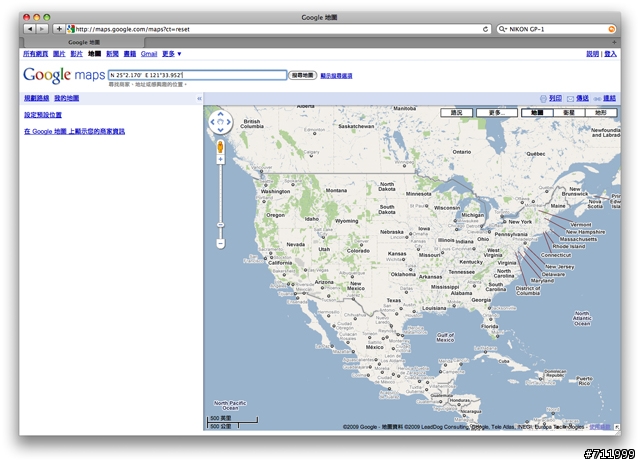Open Gmail in the top navigation

point(149,54)
